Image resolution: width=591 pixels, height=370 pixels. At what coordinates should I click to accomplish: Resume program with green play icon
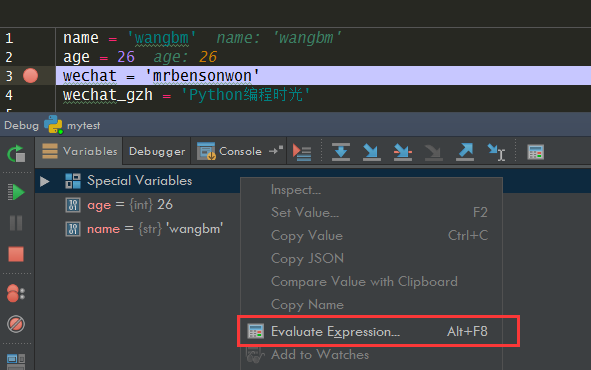pyautogui.click(x=16, y=192)
